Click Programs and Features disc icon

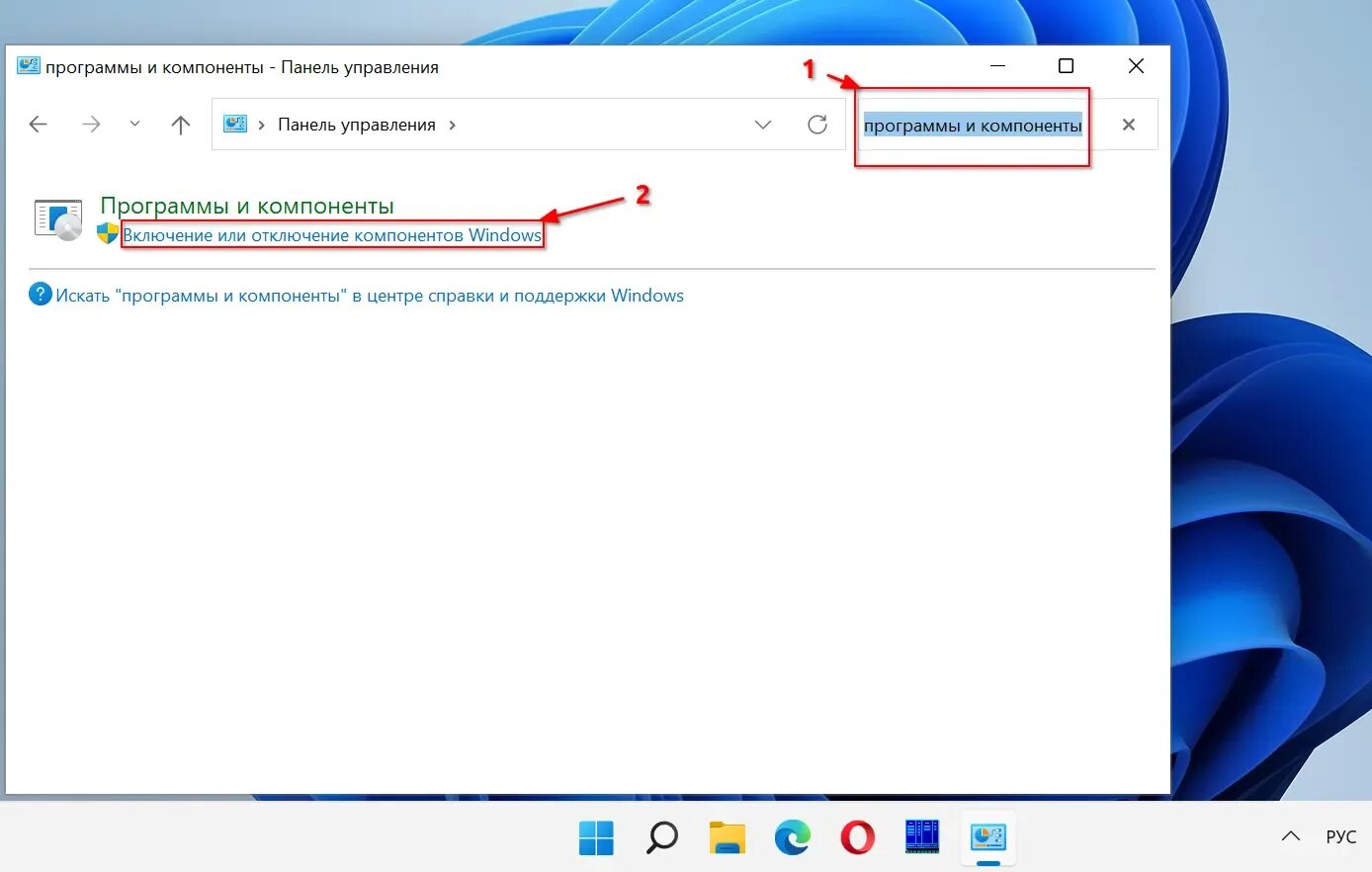tap(58, 219)
